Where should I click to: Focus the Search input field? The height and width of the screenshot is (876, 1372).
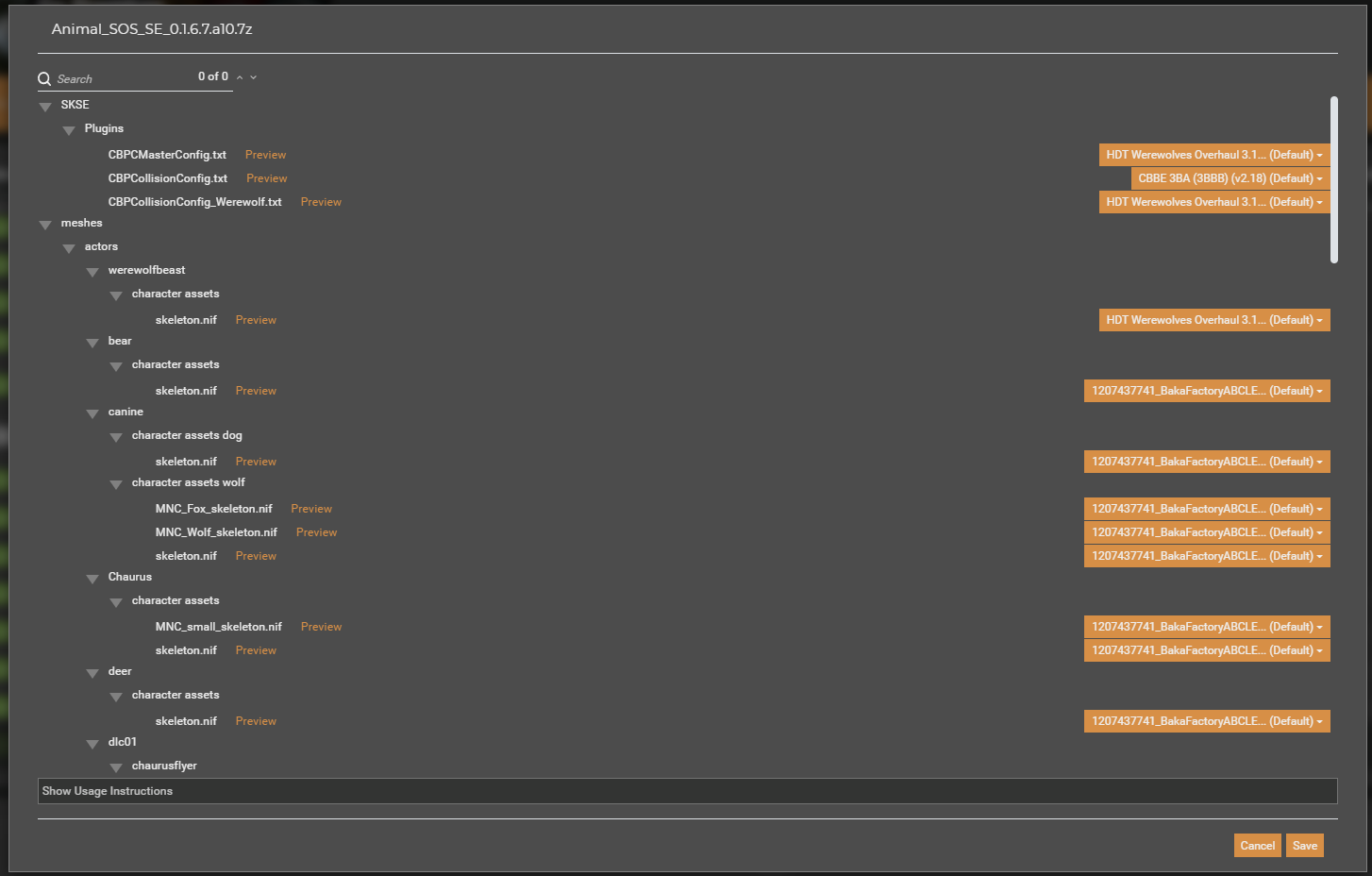(x=123, y=79)
